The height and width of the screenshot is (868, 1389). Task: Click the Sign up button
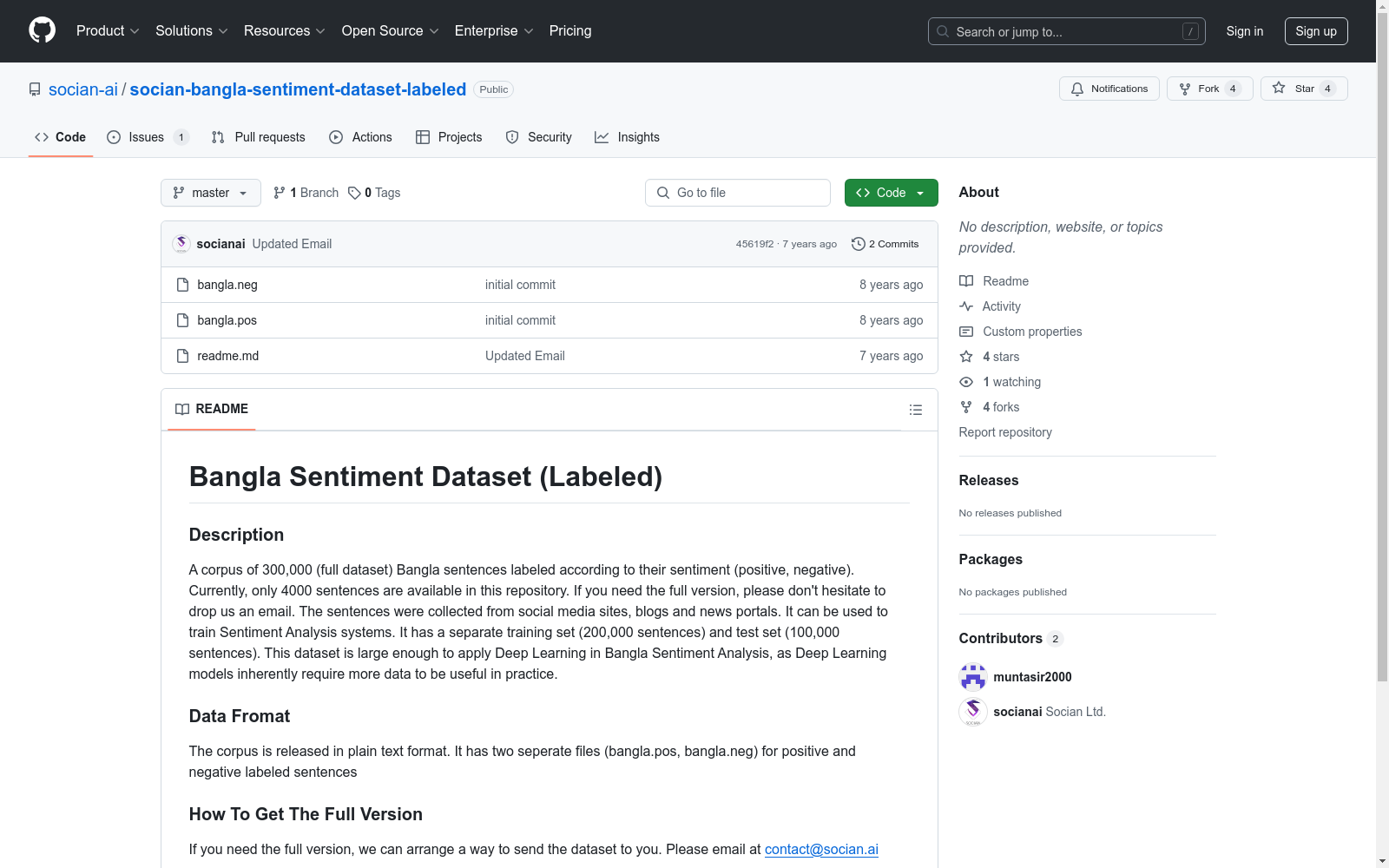(1316, 31)
